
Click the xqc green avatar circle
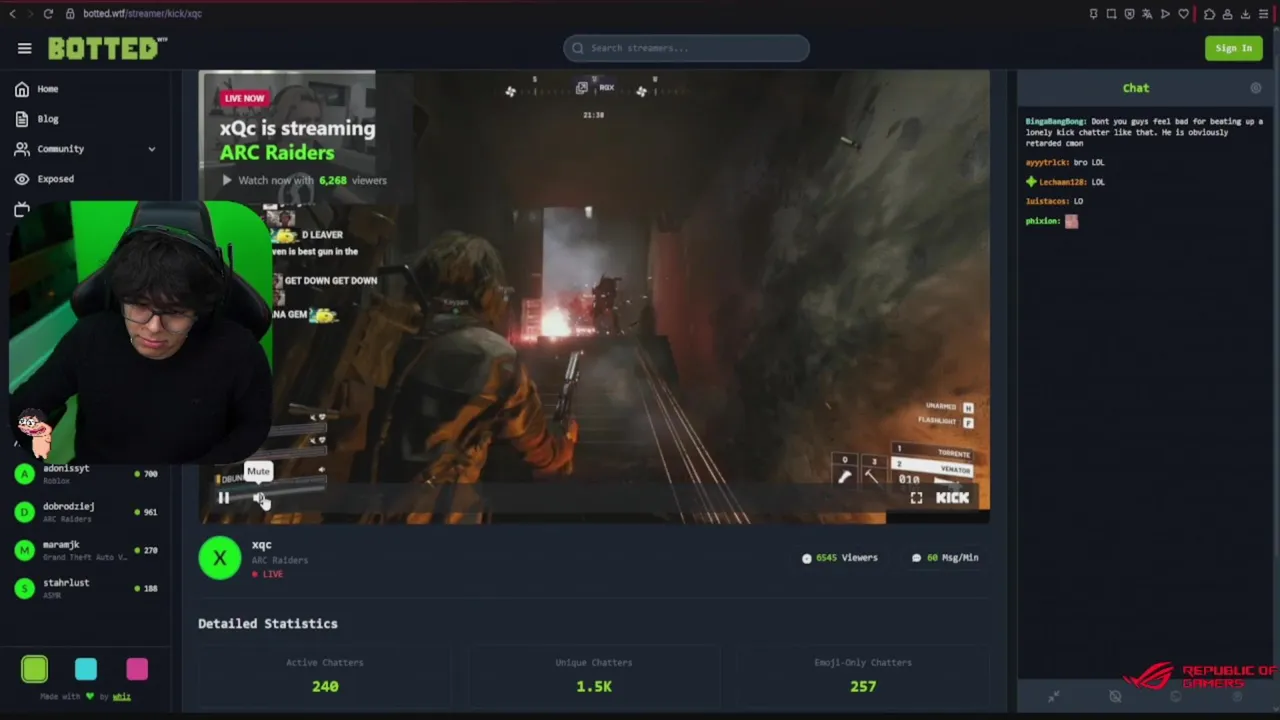click(x=220, y=558)
